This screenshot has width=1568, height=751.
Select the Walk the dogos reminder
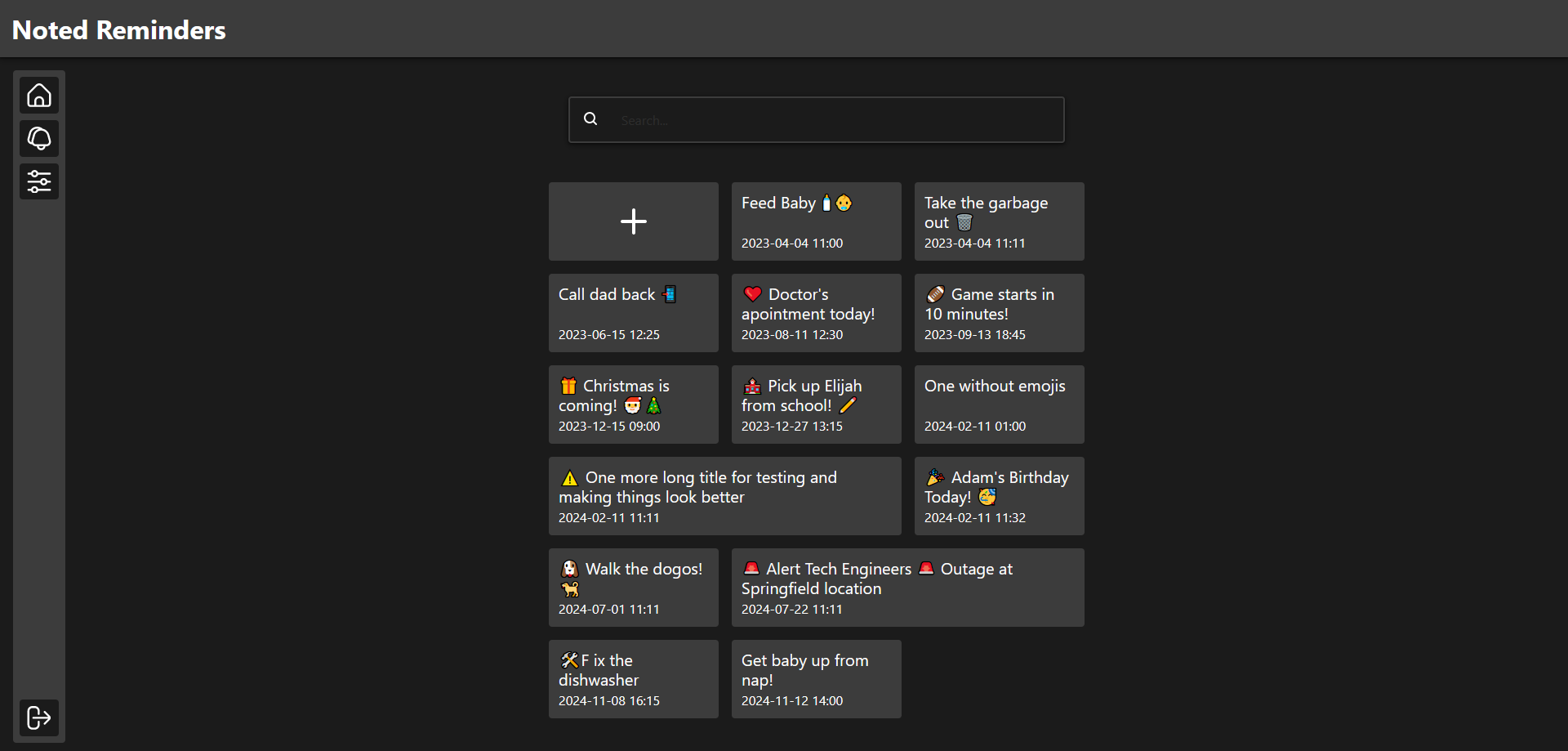click(634, 588)
